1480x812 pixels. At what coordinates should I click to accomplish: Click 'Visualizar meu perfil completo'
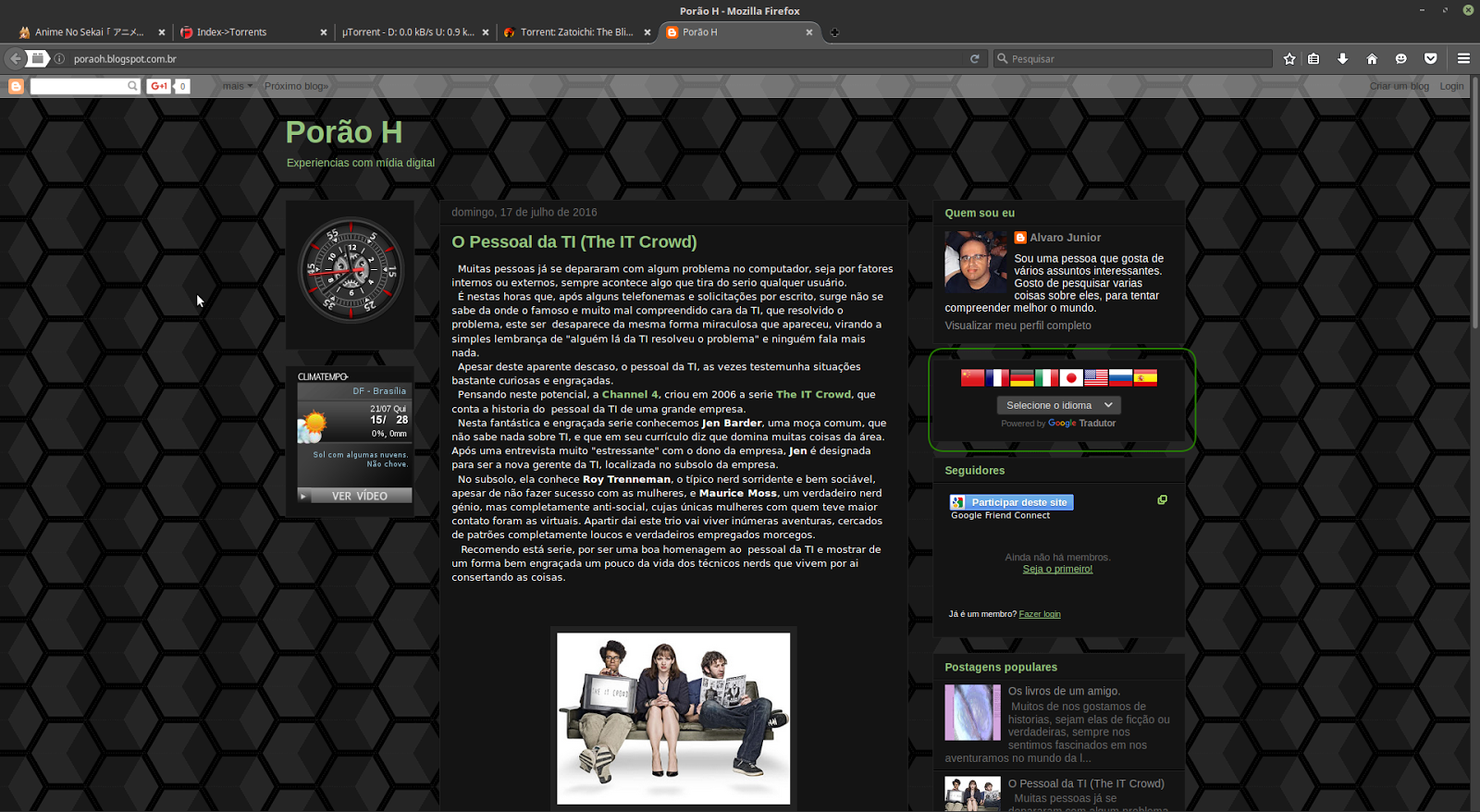(x=1017, y=326)
